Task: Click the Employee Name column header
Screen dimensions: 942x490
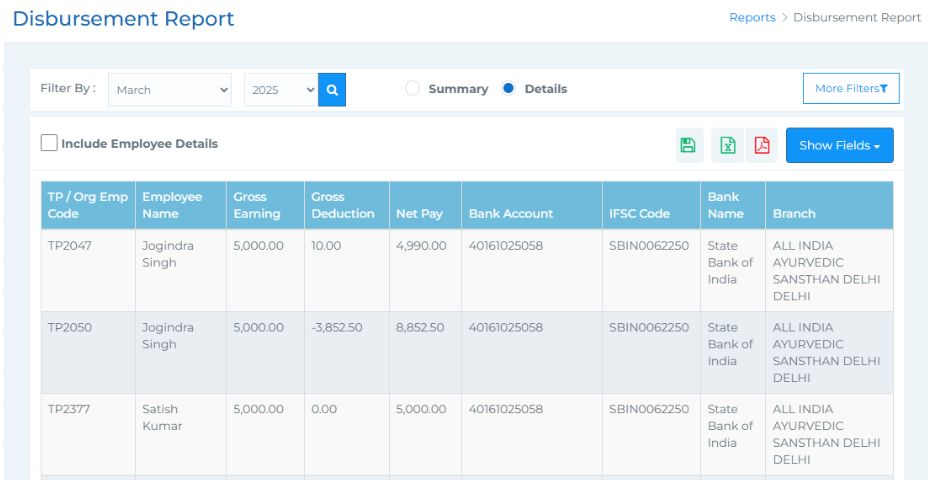Action: [x=172, y=205]
